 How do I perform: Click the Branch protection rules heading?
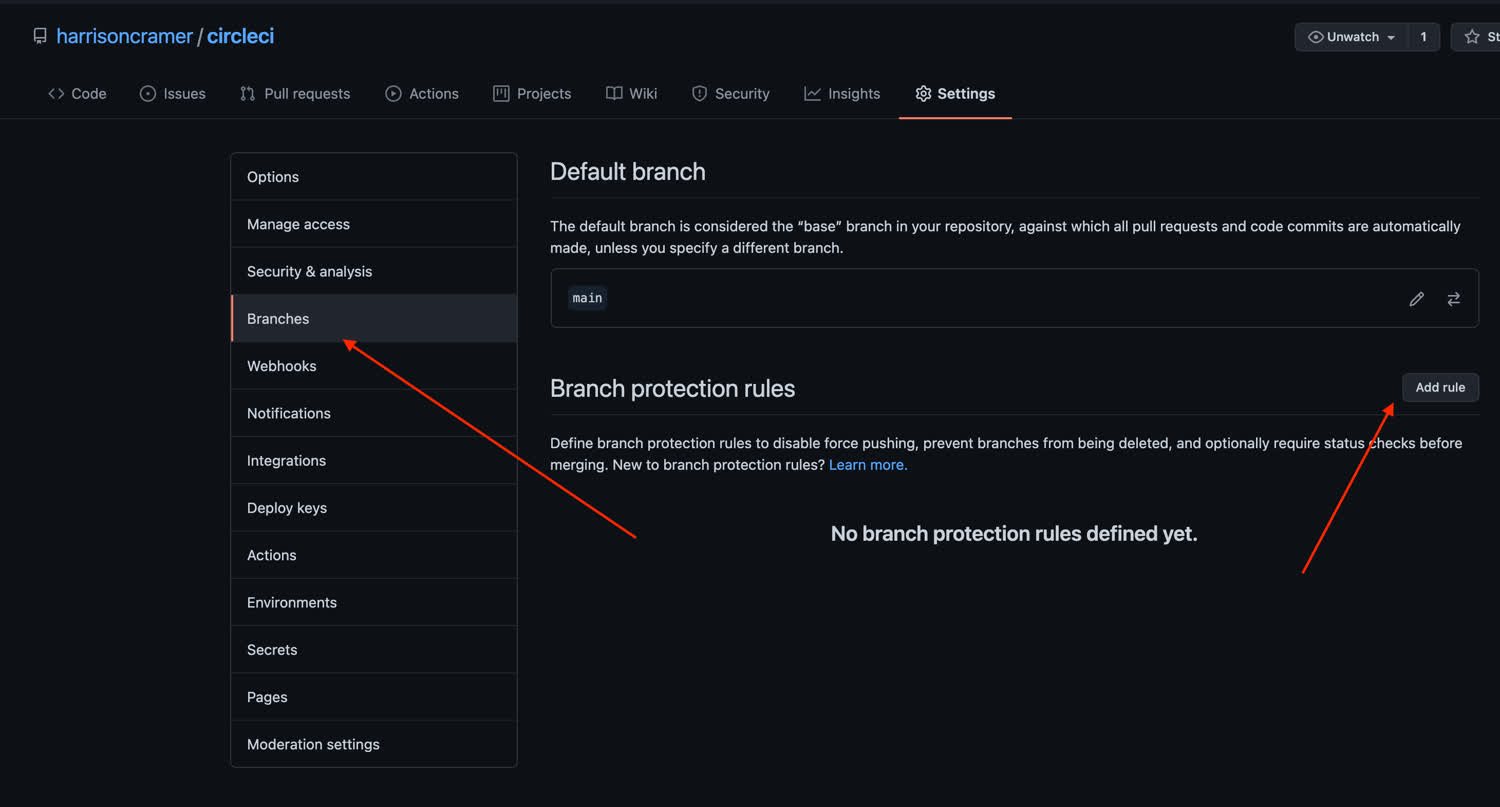[673, 389]
